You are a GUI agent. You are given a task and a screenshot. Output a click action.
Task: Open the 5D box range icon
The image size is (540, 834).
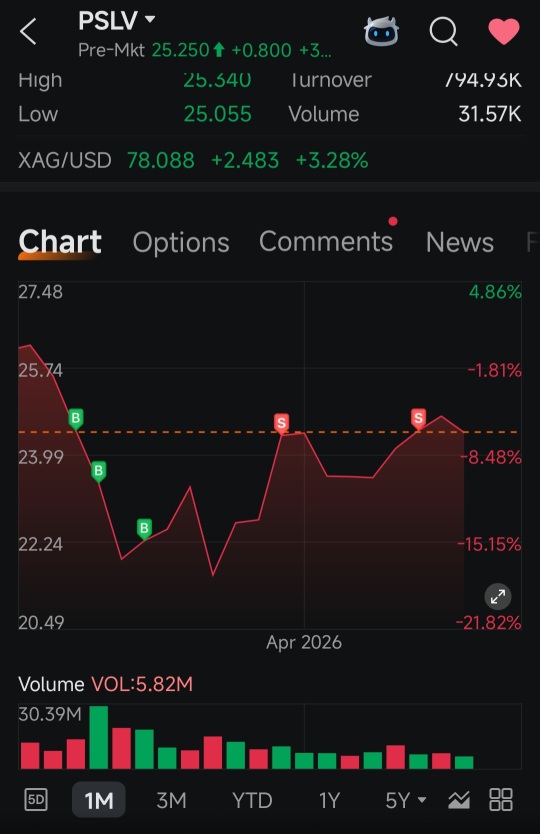[36, 799]
